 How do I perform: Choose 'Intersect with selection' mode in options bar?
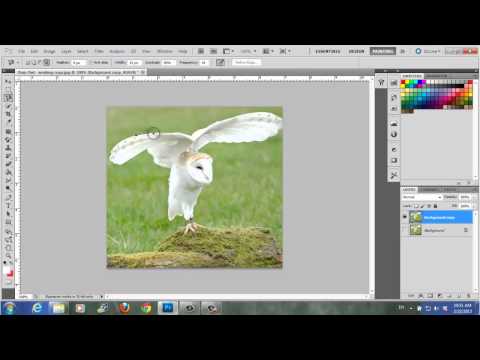click(47, 62)
